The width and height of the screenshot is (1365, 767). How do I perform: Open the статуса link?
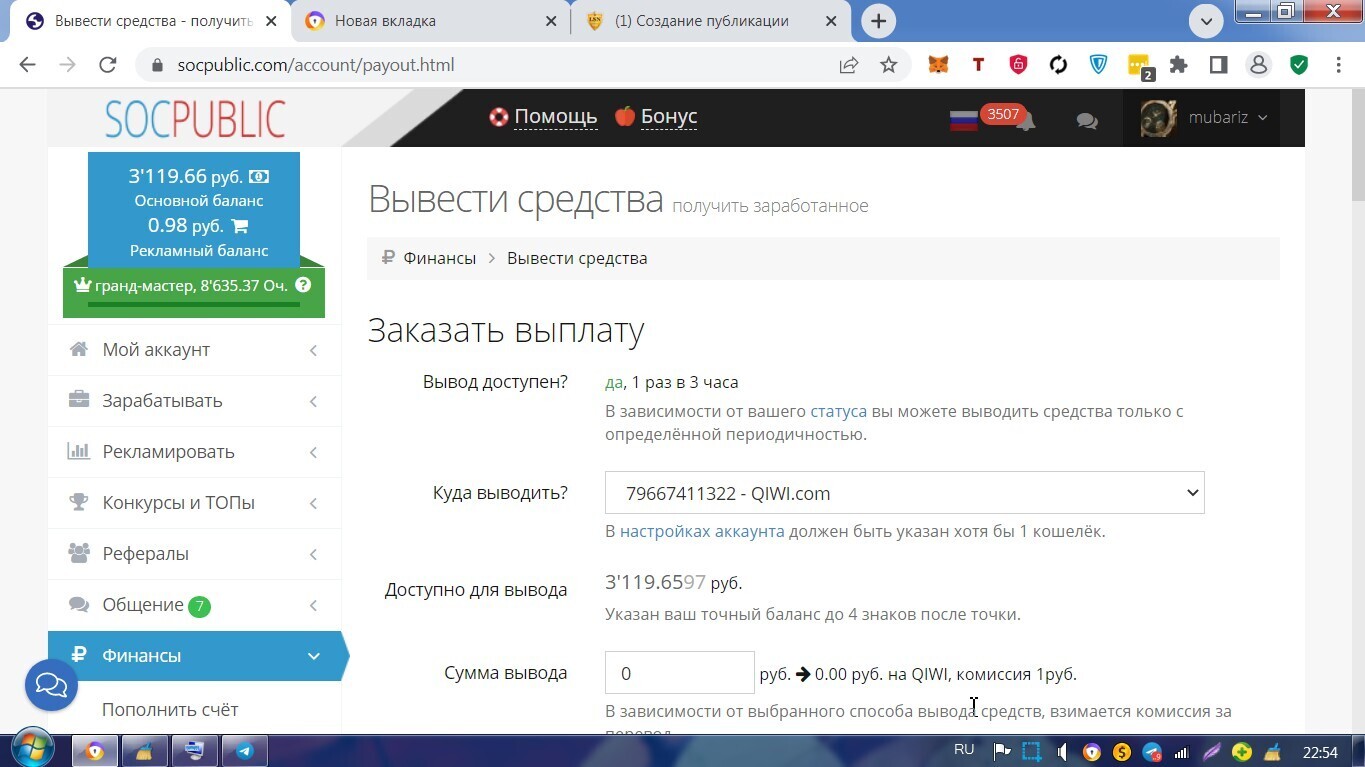pos(839,411)
